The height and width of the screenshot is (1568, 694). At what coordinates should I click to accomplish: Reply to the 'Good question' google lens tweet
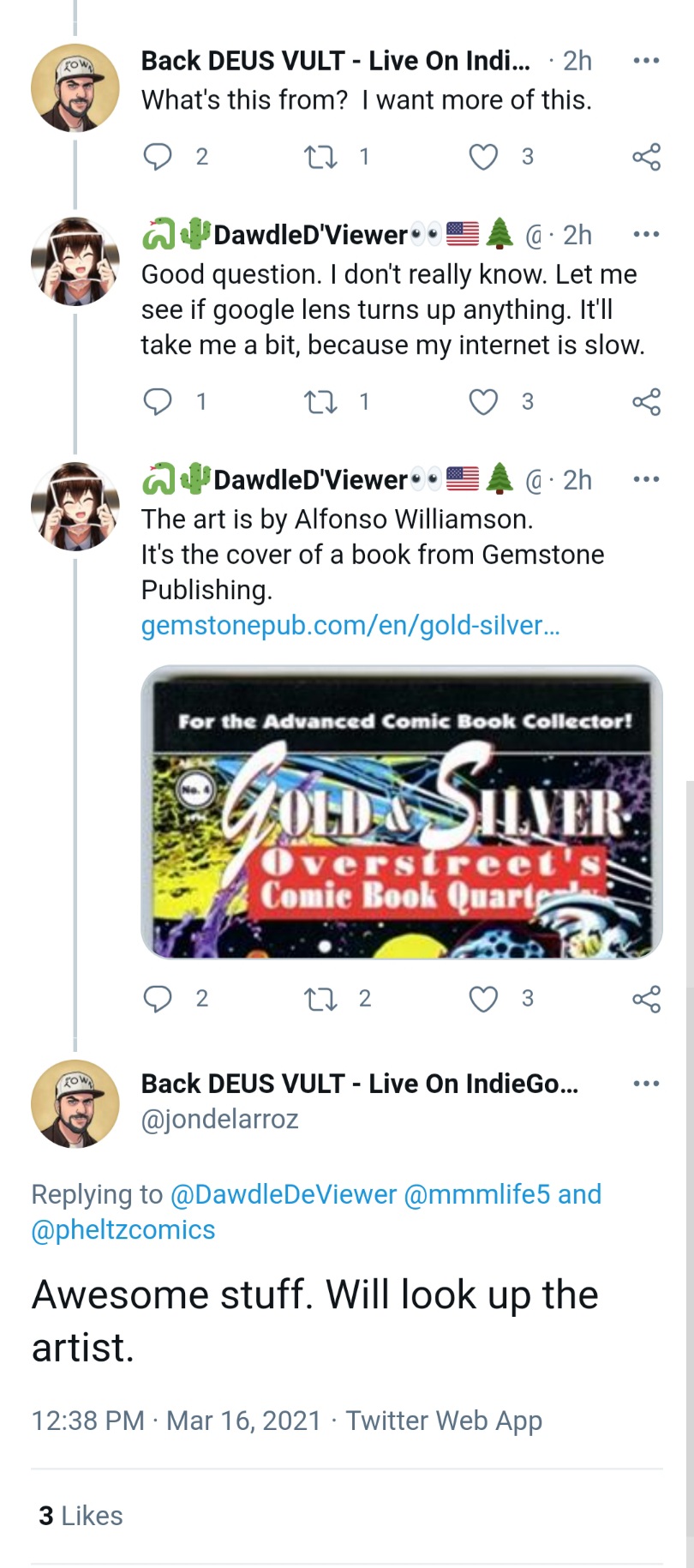(x=158, y=401)
